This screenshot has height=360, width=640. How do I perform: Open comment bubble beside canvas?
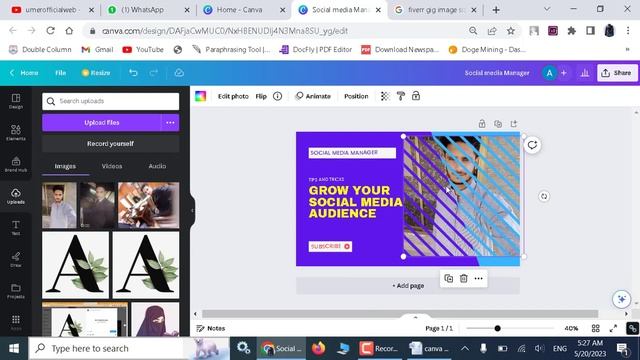pyautogui.click(x=532, y=145)
